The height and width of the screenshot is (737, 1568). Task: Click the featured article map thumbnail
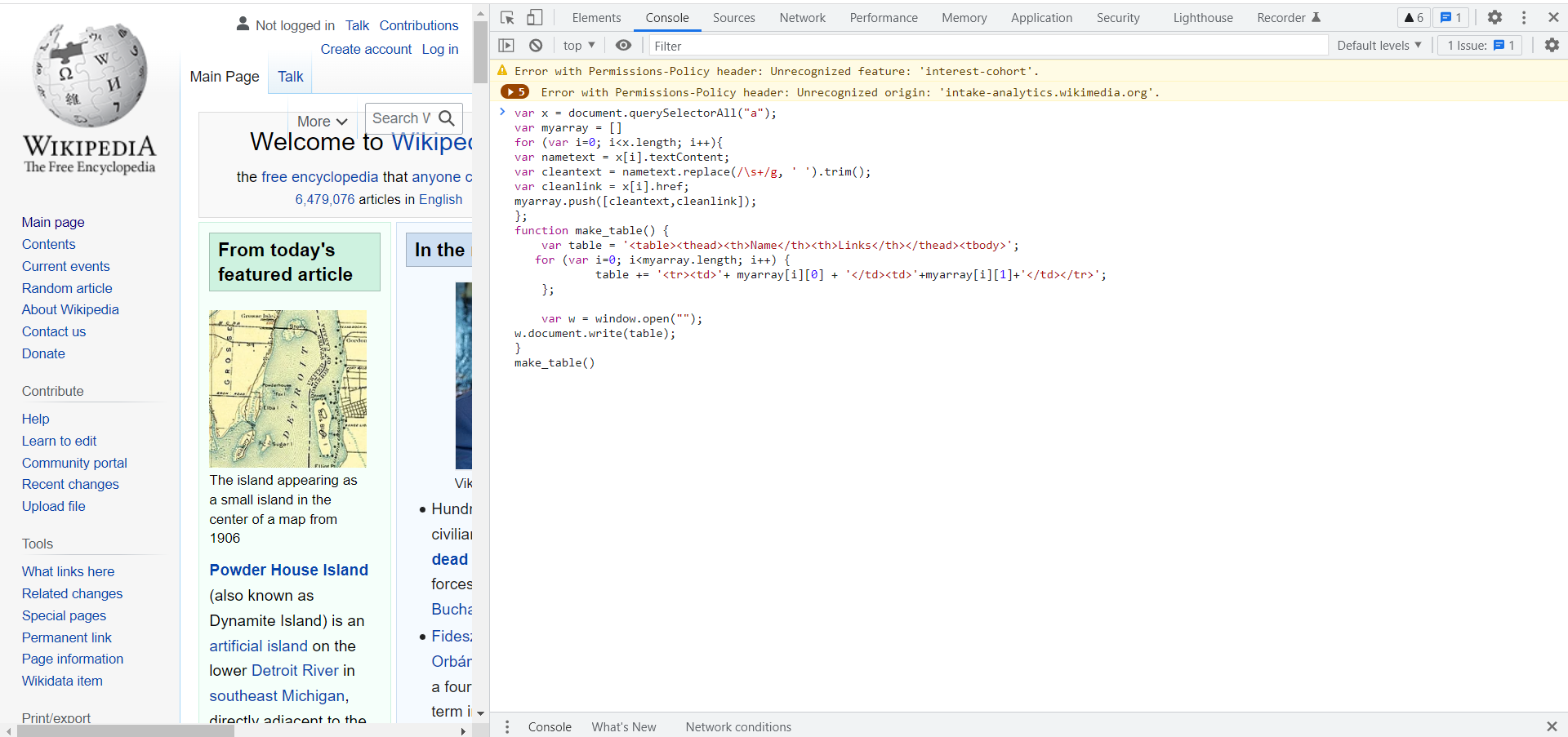pos(287,388)
